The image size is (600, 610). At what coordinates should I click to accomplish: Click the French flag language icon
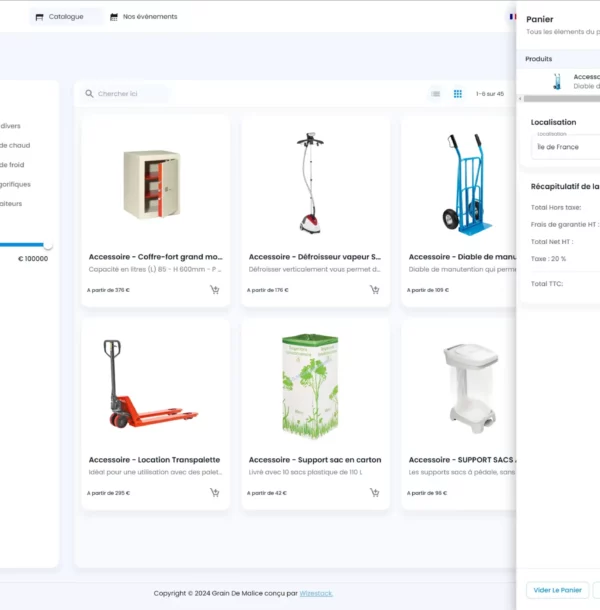[512, 16]
